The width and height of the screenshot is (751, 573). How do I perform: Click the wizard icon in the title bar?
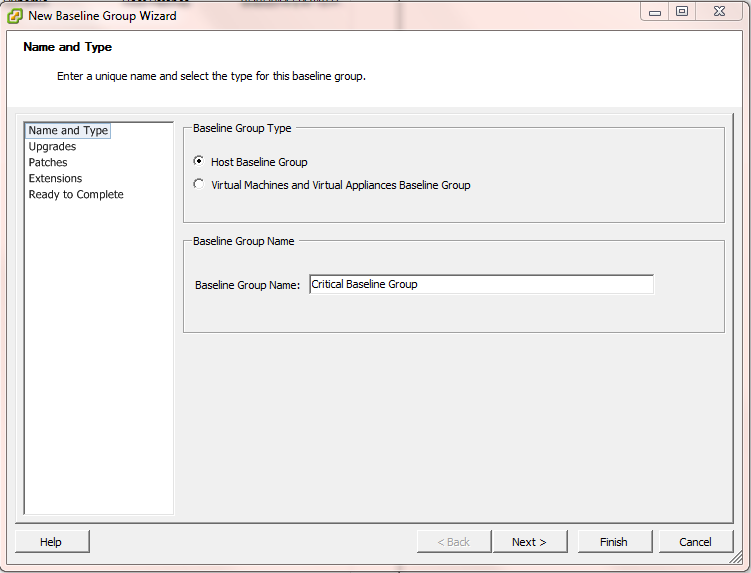tap(15, 16)
